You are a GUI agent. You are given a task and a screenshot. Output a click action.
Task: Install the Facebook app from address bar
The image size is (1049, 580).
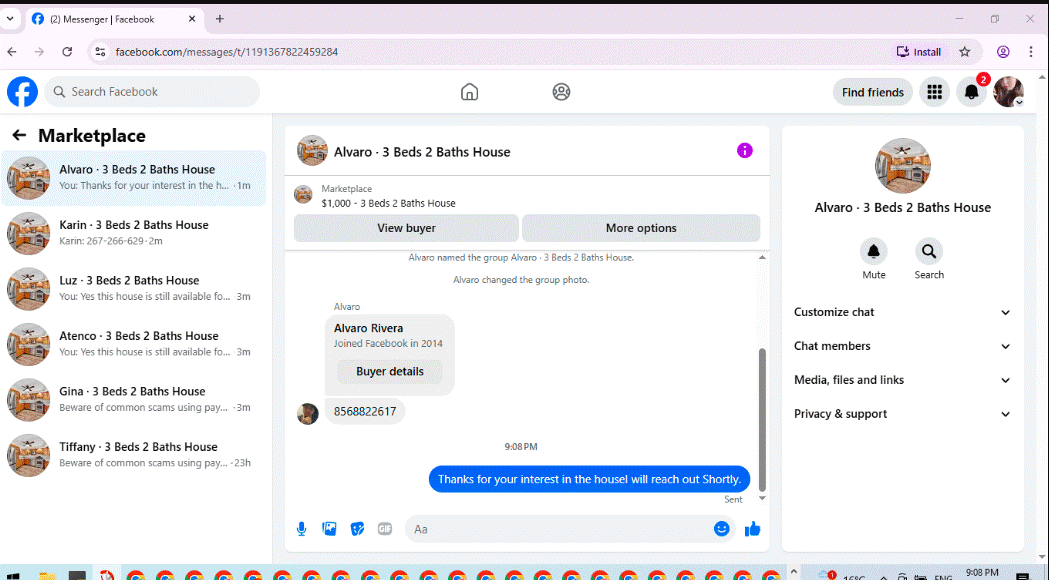pos(919,52)
